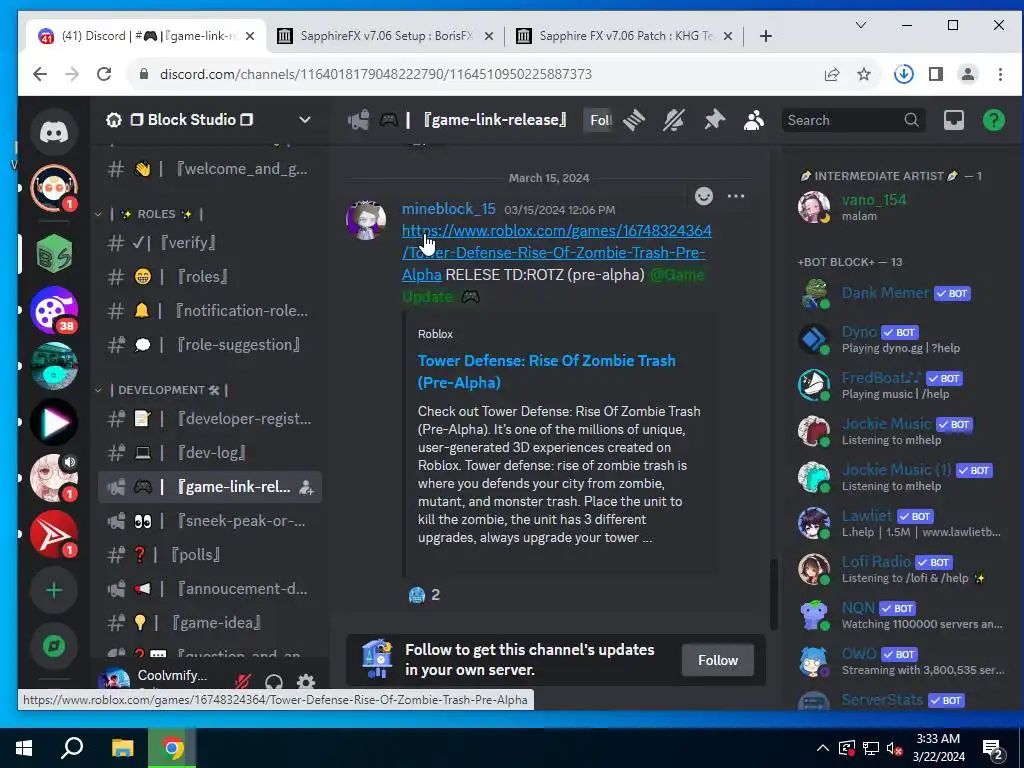1024x768 pixels.
Task: Open User Settings gear icon
Action: 306,683
